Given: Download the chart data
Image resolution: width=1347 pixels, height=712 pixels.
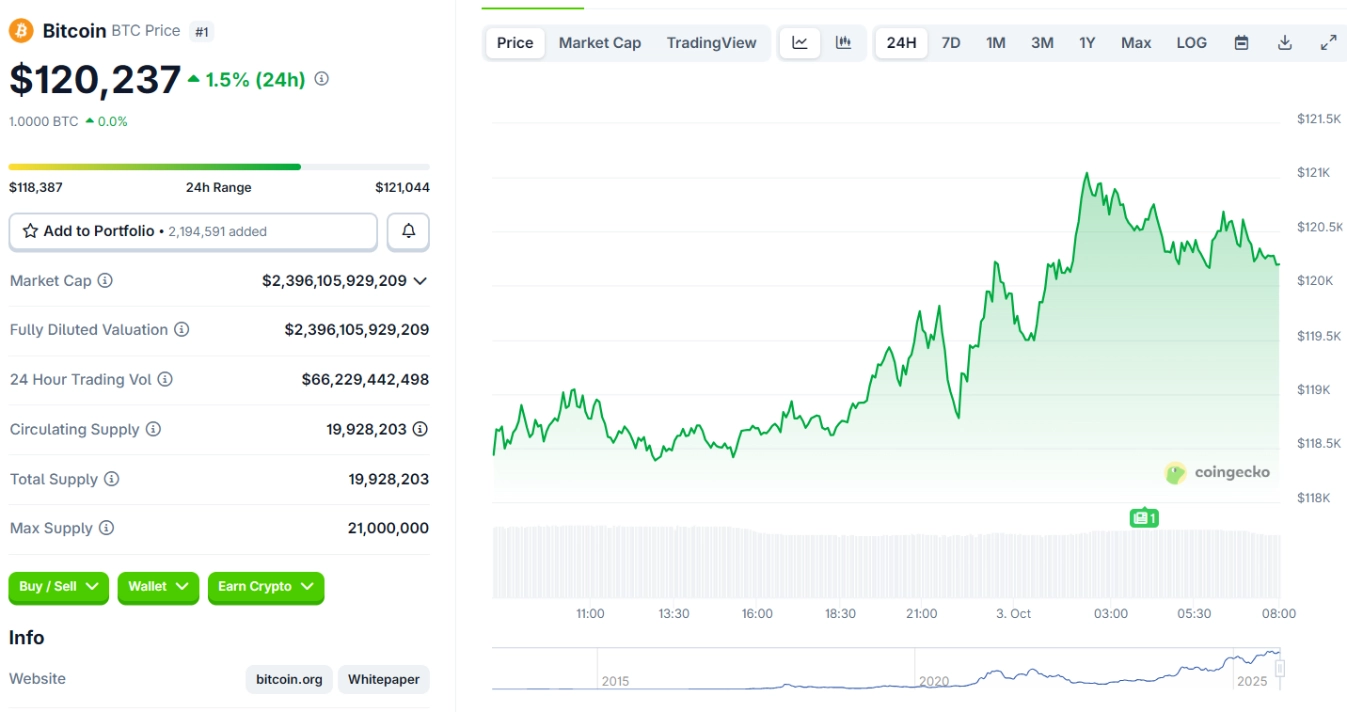Looking at the screenshot, I should pyautogui.click(x=1285, y=43).
